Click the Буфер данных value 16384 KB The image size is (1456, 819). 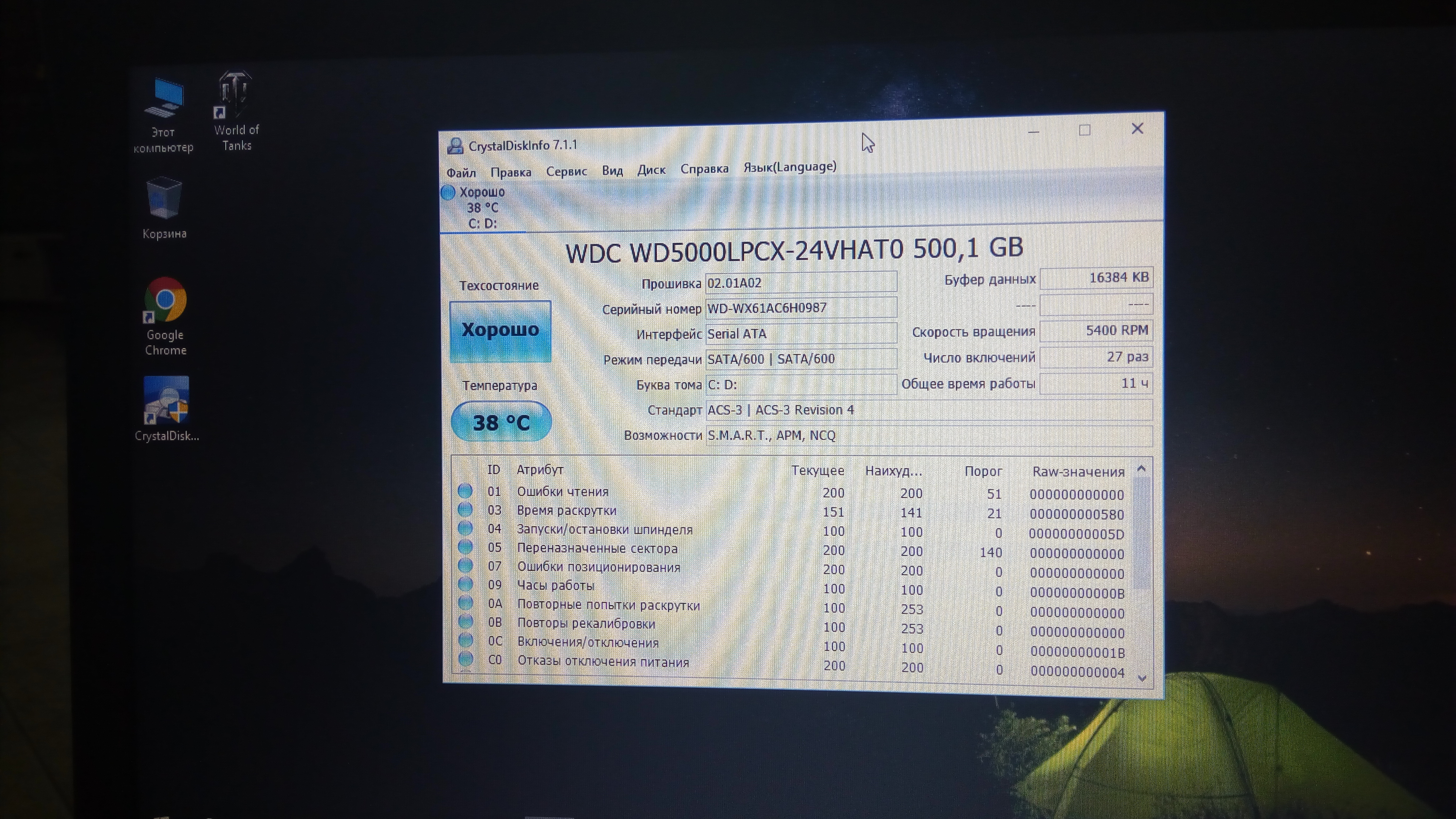(1096, 278)
